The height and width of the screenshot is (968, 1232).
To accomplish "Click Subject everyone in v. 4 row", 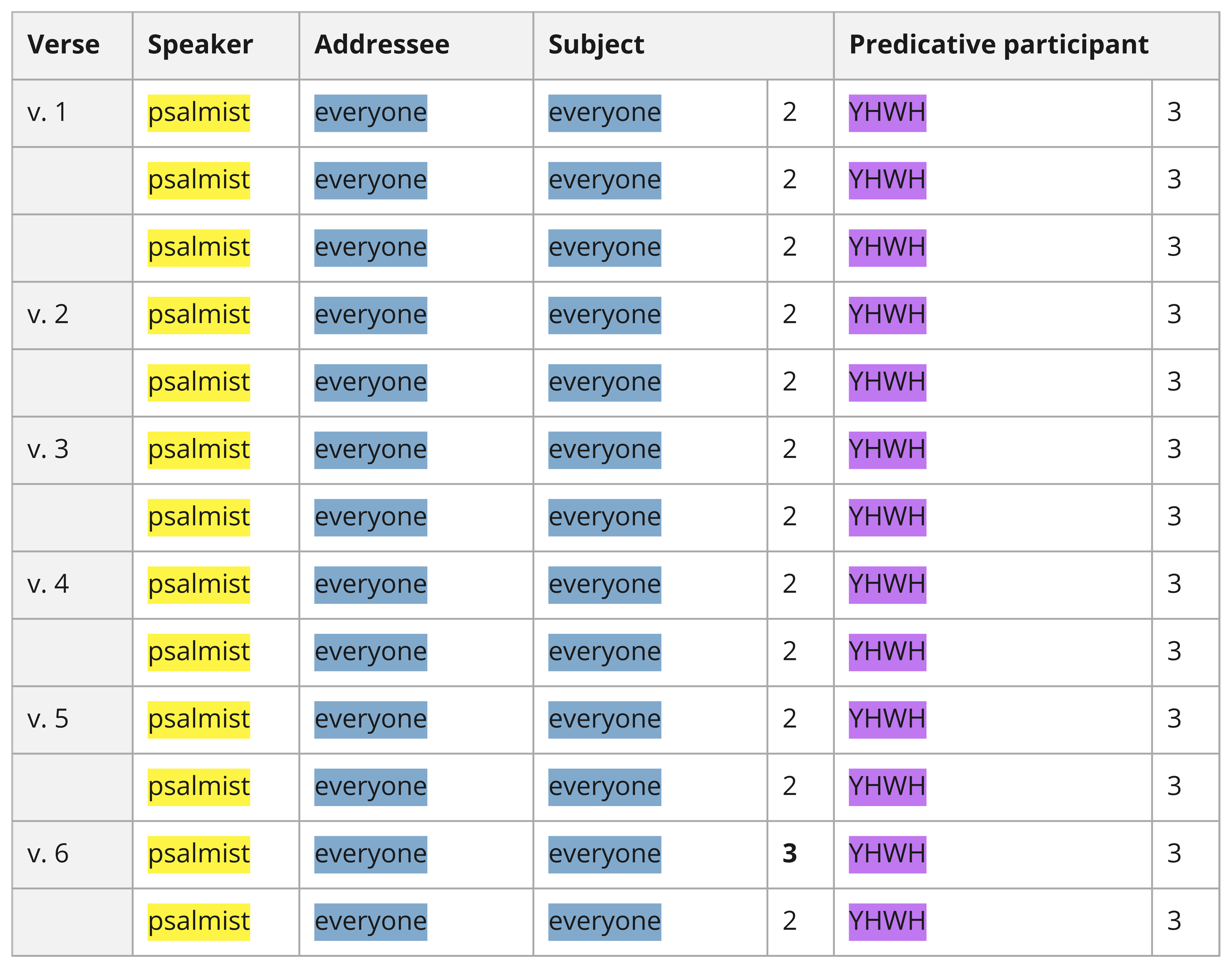I will click(604, 585).
